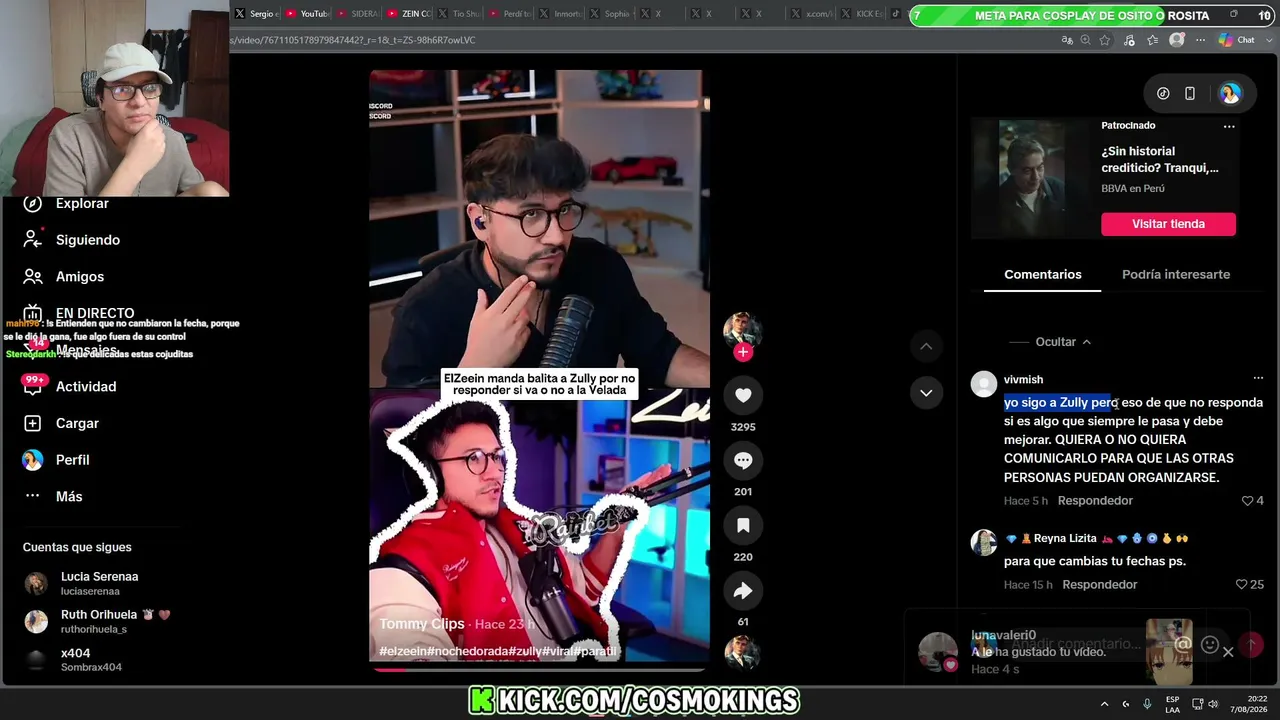Insert a mention with the @ icon
1280x720 pixels.
(x=1183, y=645)
